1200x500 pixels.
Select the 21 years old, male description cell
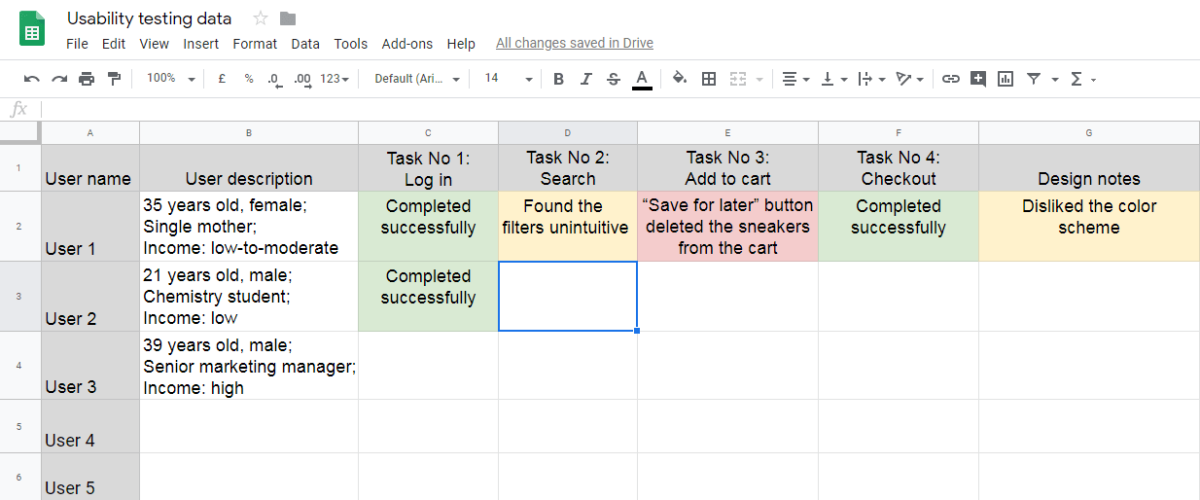click(x=249, y=297)
